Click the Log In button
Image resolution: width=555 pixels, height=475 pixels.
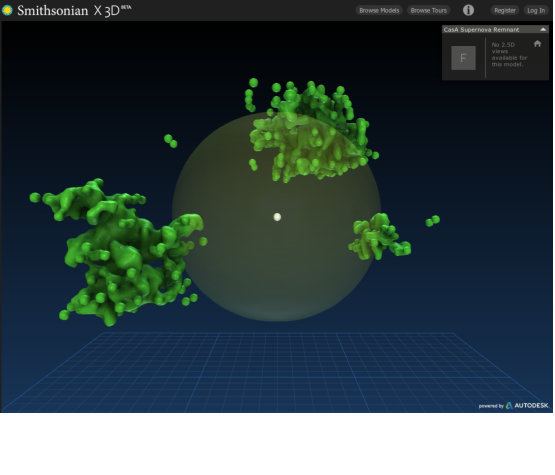(536, 11)
